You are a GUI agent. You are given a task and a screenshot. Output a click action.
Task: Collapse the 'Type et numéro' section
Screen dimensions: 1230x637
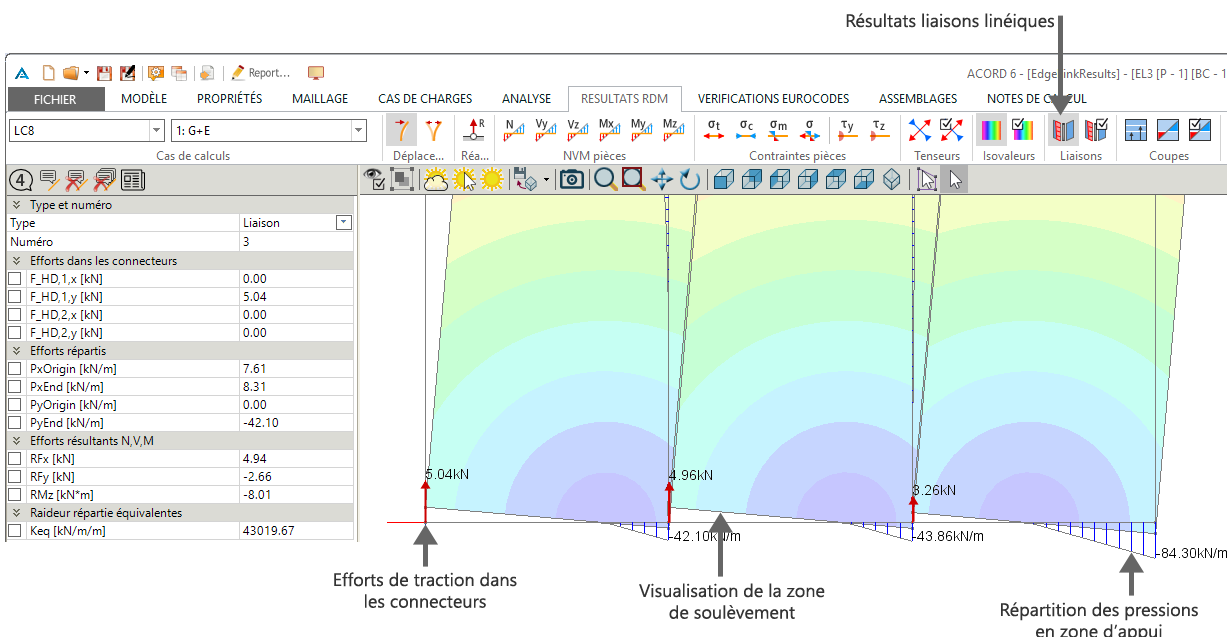point(16,205)
